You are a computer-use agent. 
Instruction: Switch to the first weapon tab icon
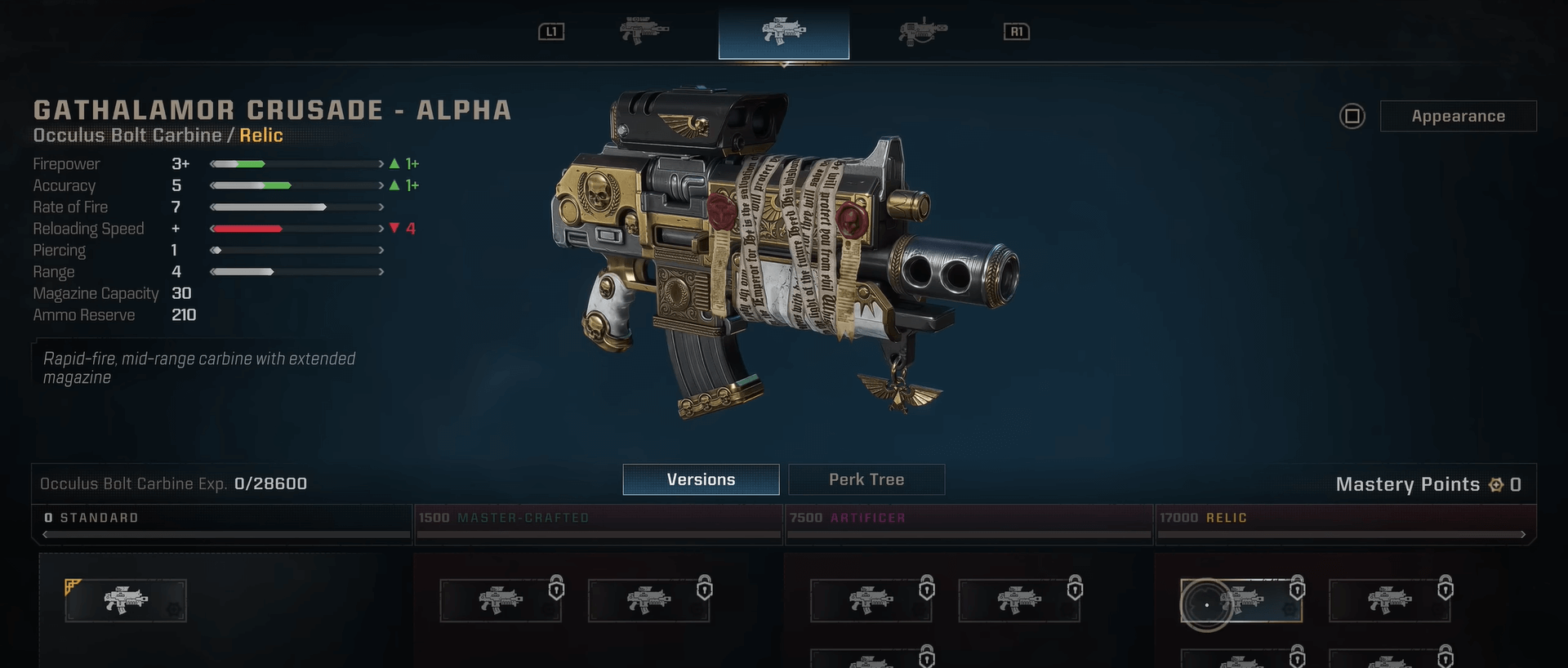pos(644,31)
